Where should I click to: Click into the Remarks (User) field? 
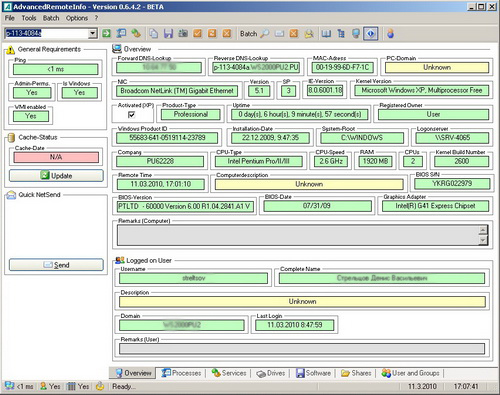point(302,349)
